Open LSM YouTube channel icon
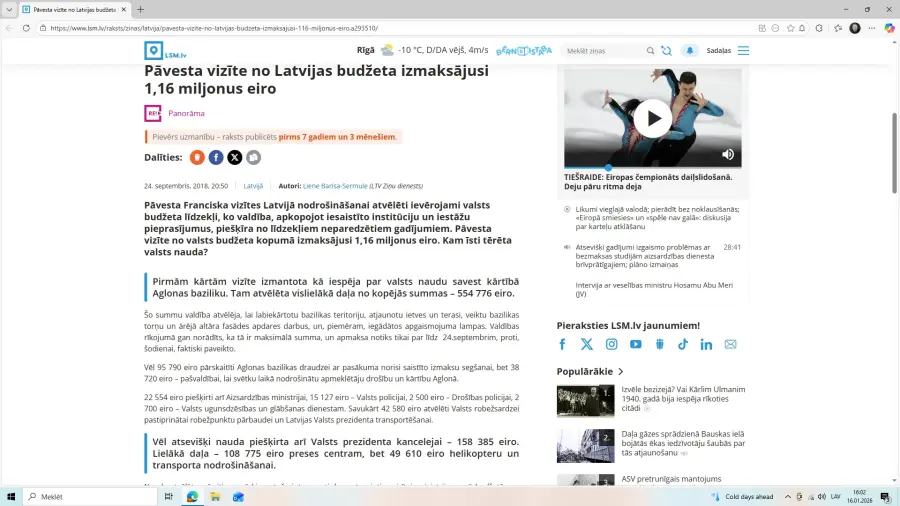 click(635, 344)
